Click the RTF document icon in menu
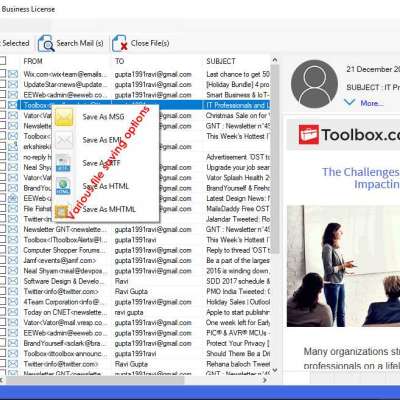 point(63,163)
